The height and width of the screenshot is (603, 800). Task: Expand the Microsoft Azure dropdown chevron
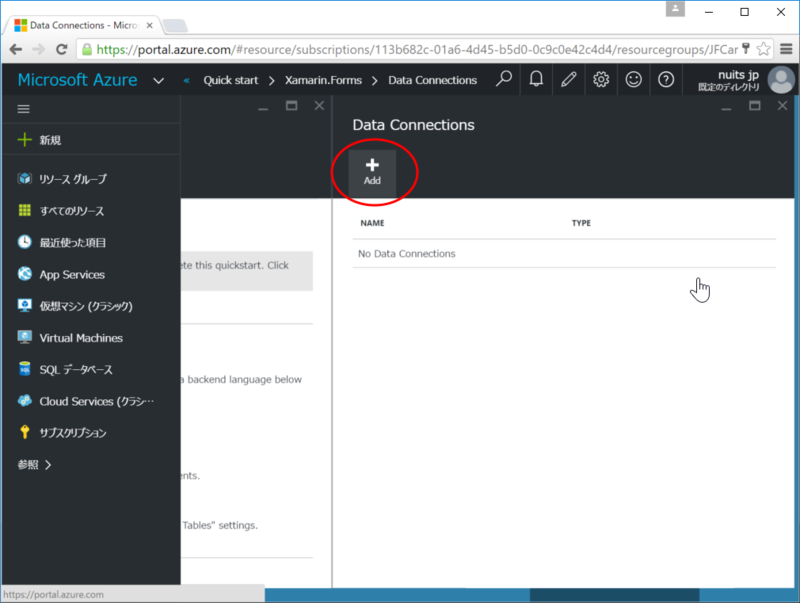pyautogui.click(x=159, y=81)
